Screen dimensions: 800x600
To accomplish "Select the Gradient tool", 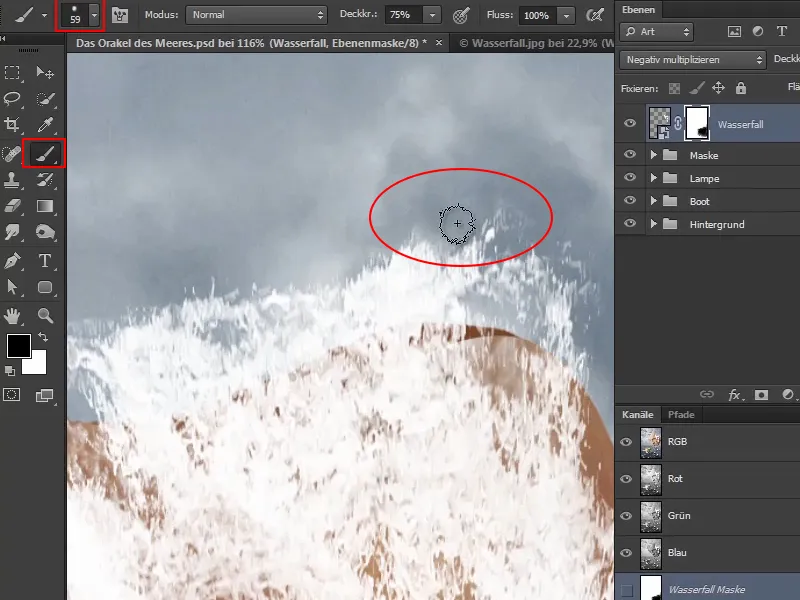I will pyautogui.click(x=45, y=206).
